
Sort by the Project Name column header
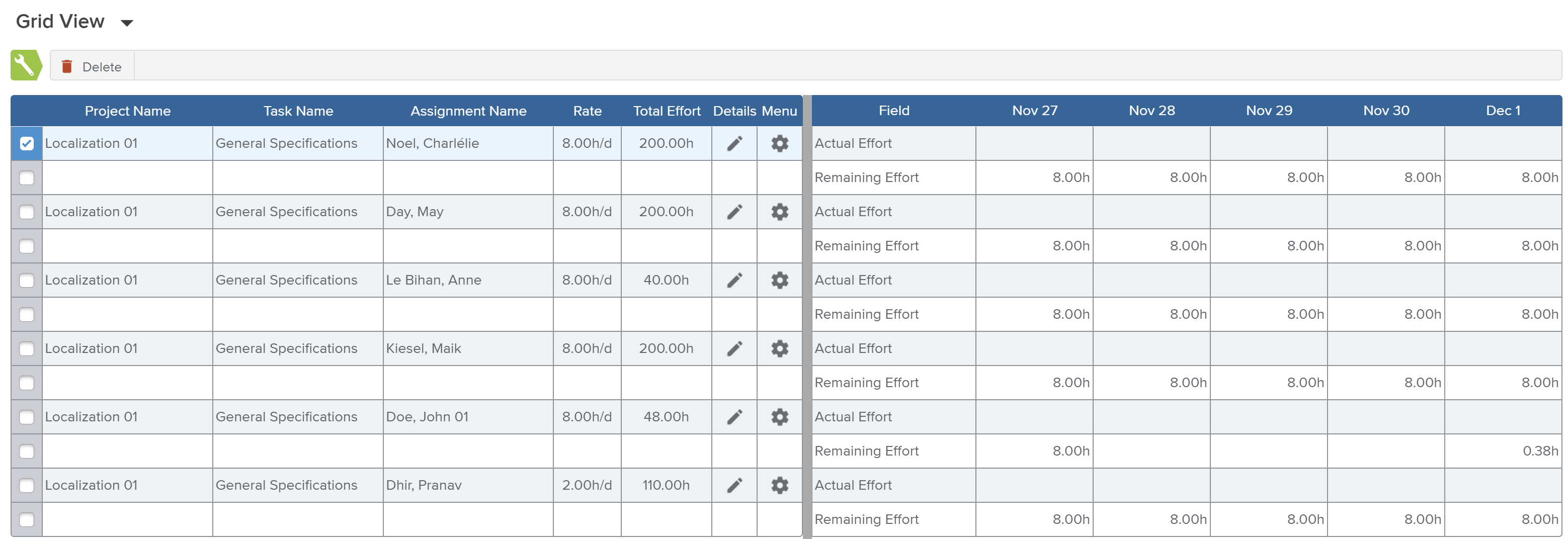[x=127, y=111]
